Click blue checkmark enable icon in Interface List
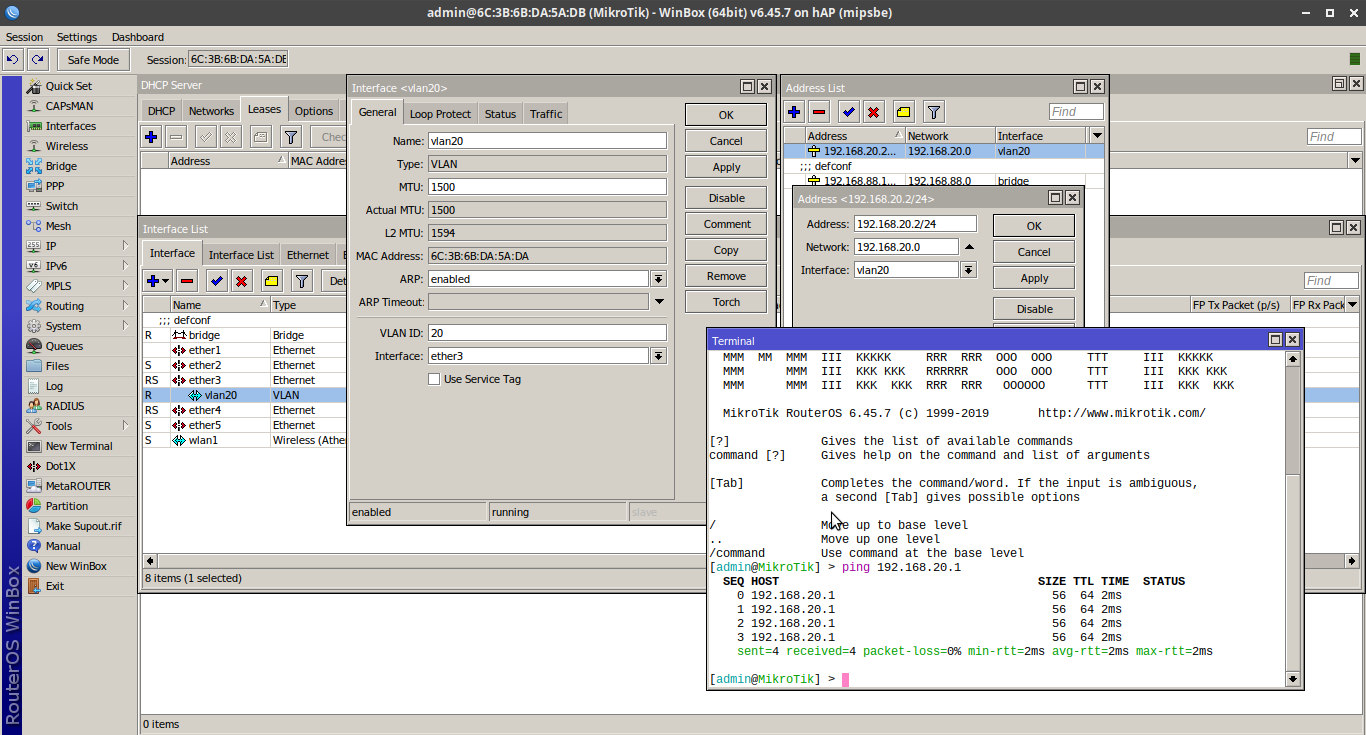The height and width of the screenshot is (735, 1366). 216,281
